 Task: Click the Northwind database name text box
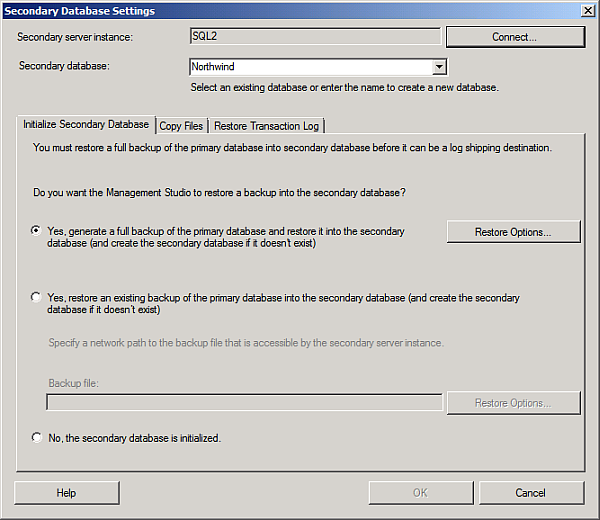point(310,68)
